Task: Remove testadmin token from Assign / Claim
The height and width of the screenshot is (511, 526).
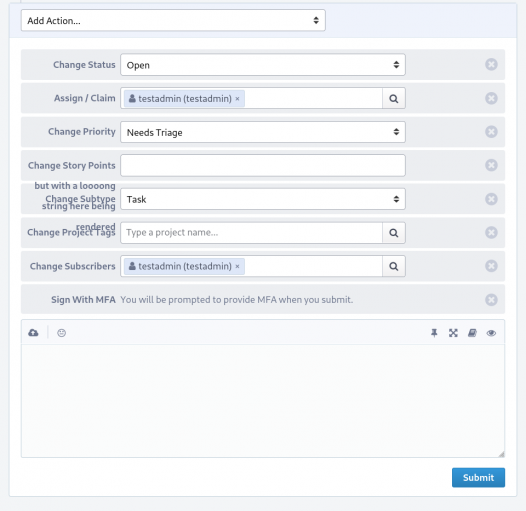Action: 238,99
